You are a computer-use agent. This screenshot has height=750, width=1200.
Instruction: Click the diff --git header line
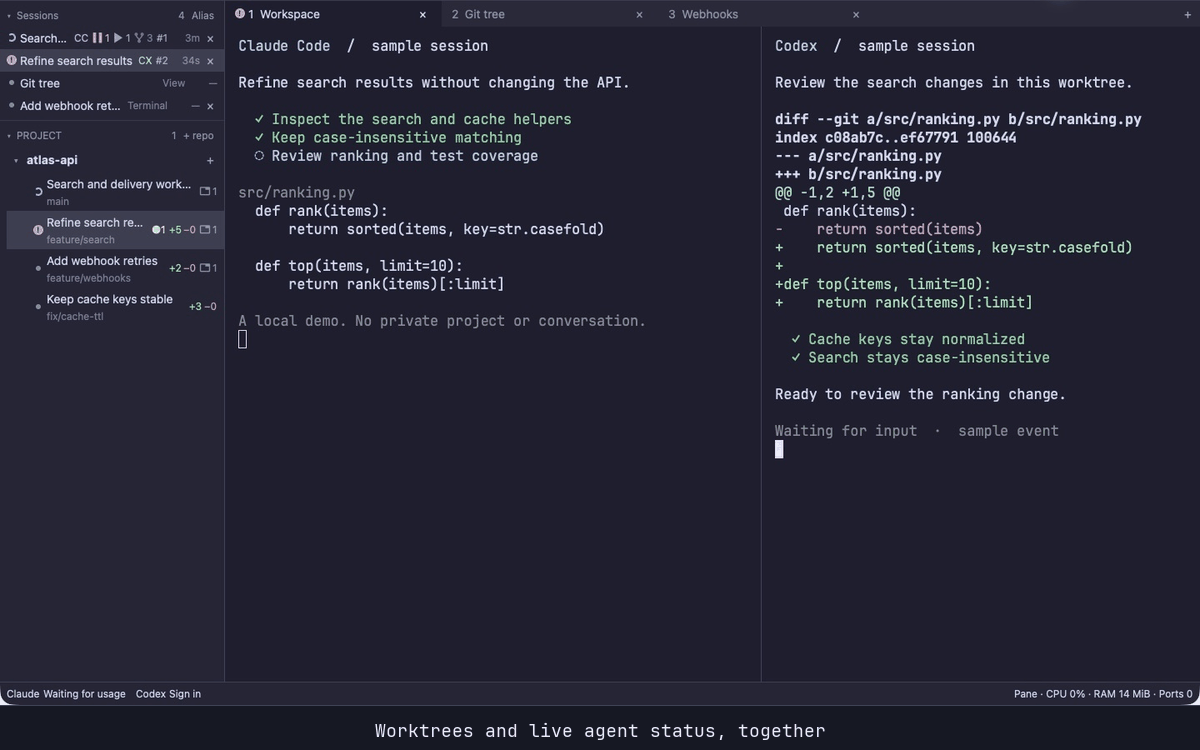click(x=958, y=119)
